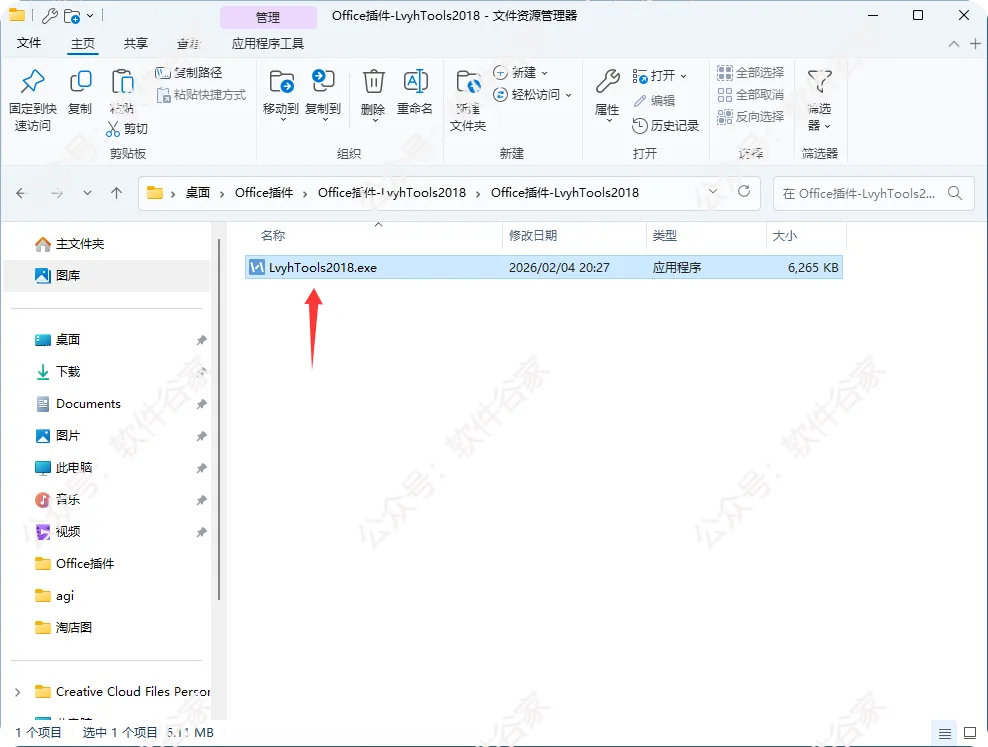Create a New folder
Image resolution: width=988 pixels, height=747 pixels.
click(x=468, y=100)
